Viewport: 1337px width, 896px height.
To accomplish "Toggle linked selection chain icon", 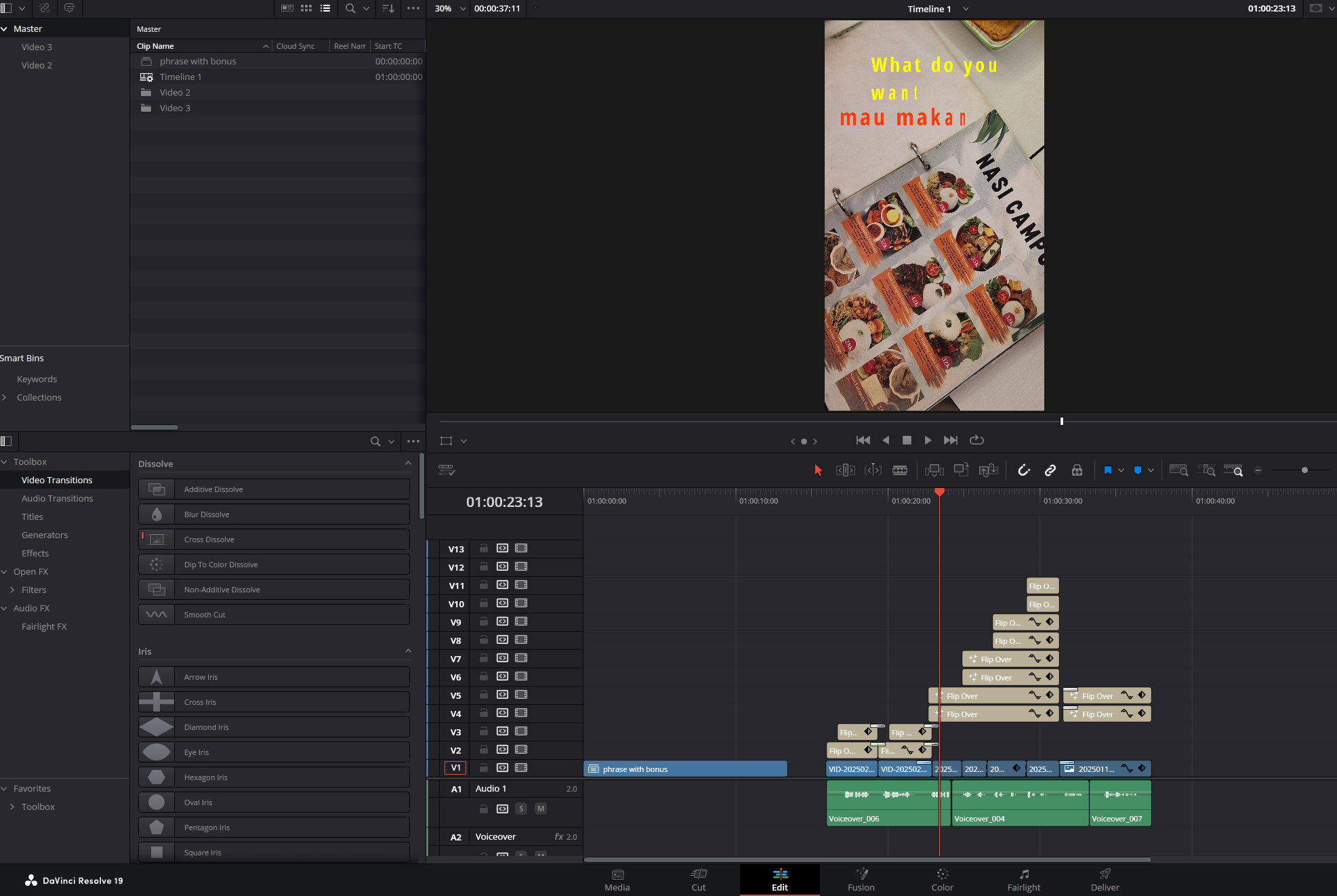I will coord(1050,470).
